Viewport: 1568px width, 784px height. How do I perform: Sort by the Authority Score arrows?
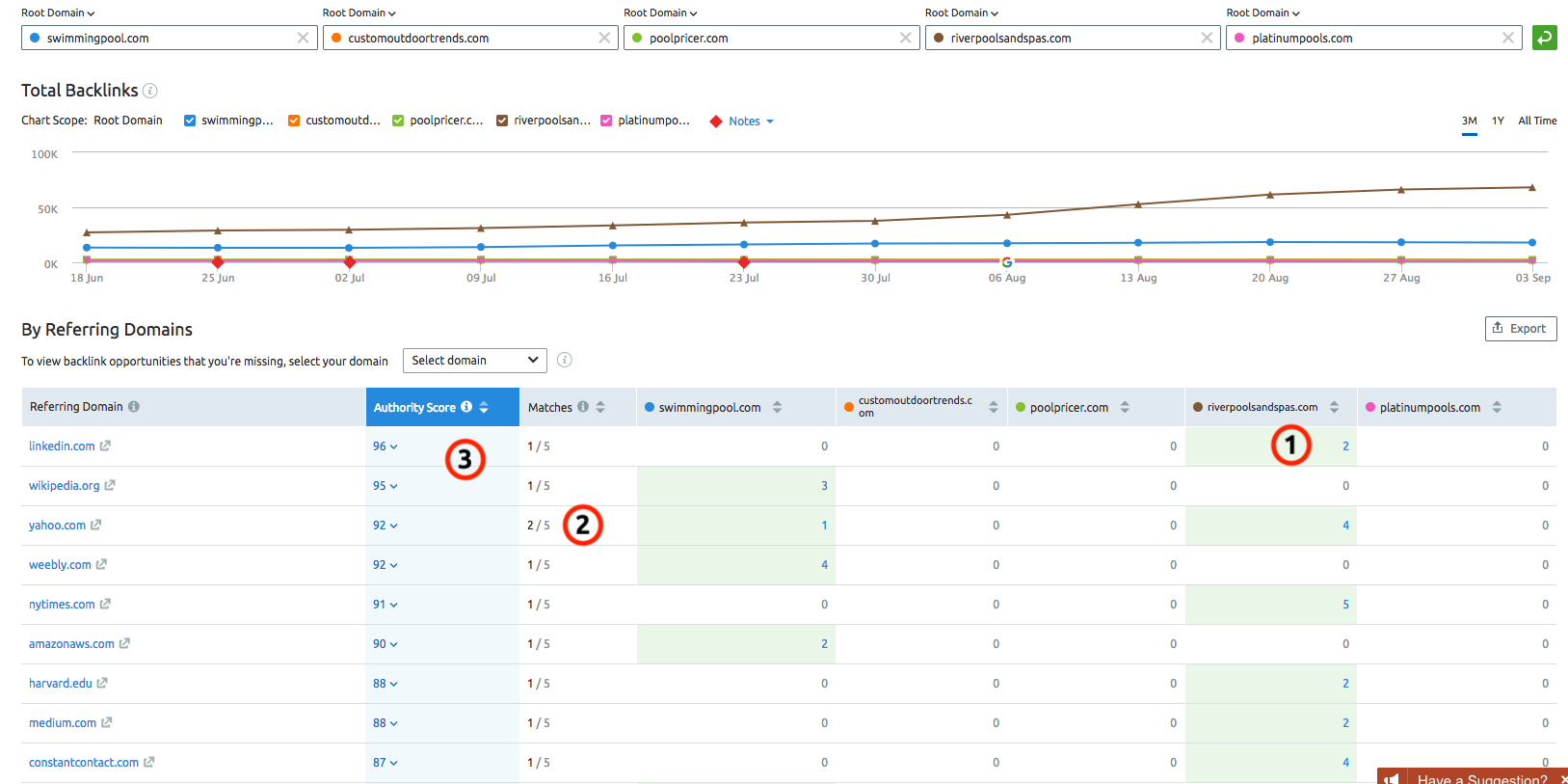(x=484, y=407)
